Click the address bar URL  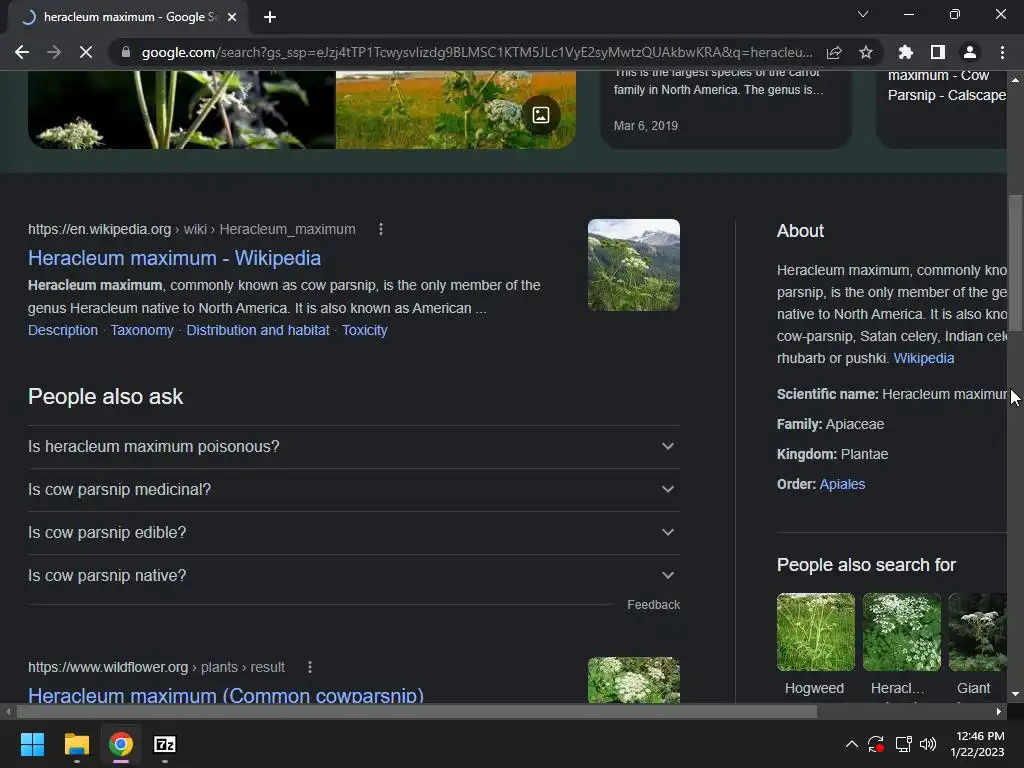click(477, 52)
